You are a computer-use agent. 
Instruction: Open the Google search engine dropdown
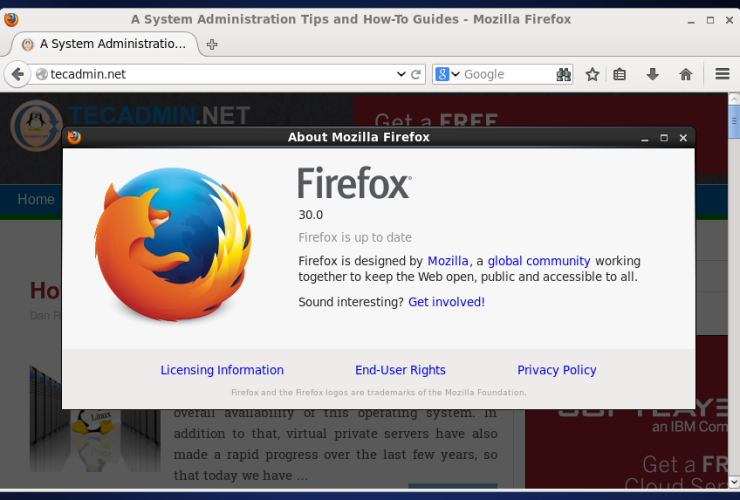click(447, 74)
